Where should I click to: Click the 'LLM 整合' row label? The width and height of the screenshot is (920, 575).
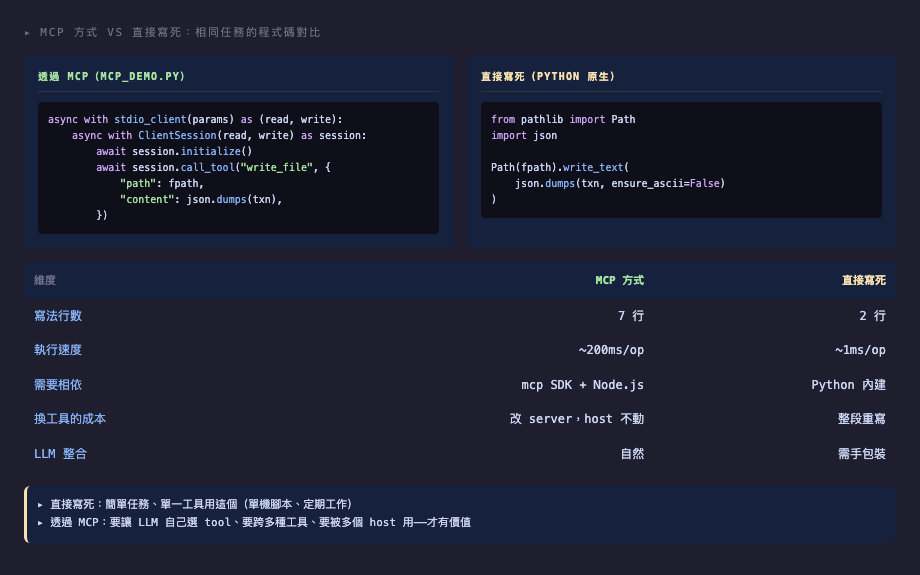click(60, 454)
